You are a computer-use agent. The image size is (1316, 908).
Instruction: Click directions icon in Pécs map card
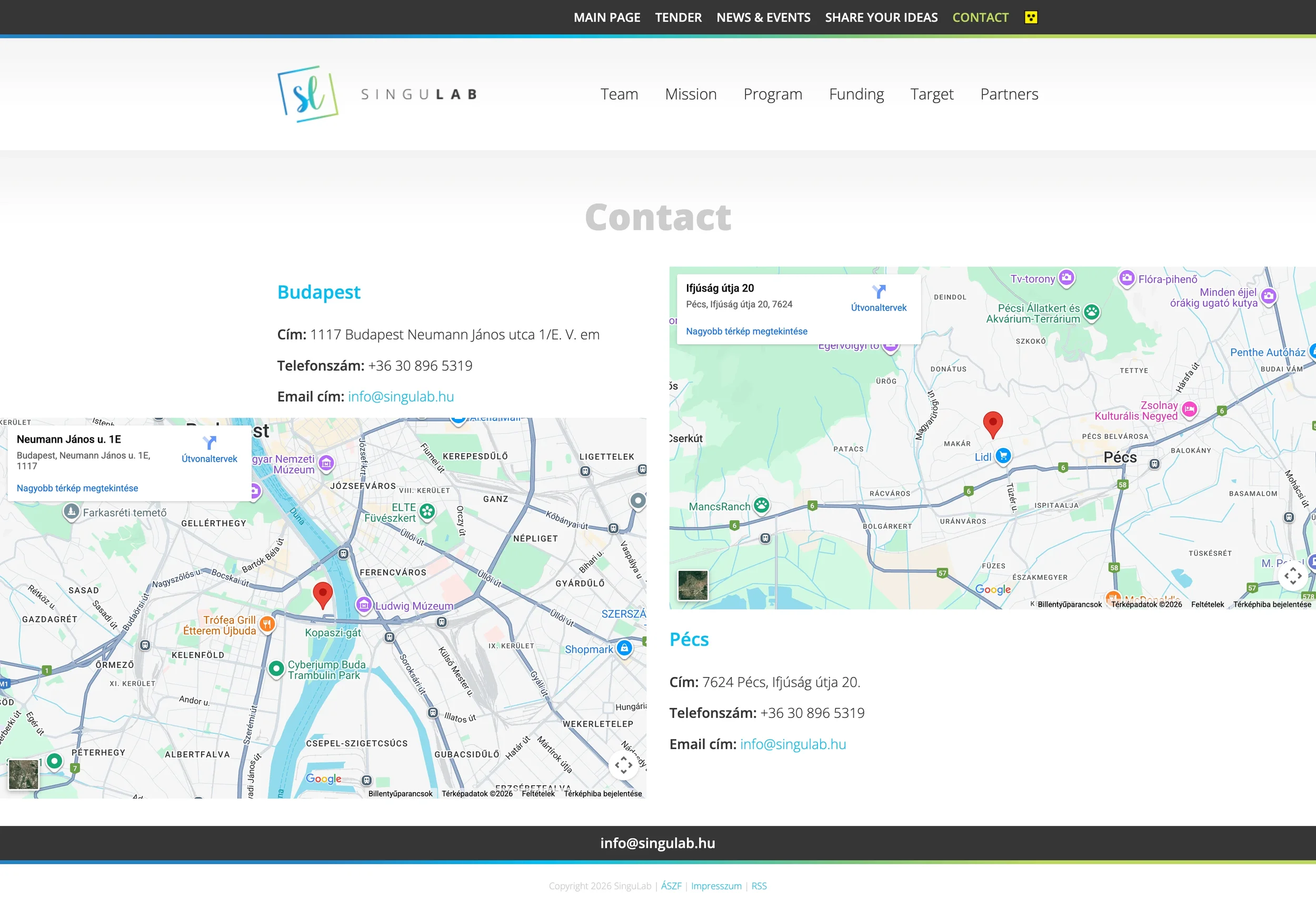pyautogui.click(x=879, y=292)
